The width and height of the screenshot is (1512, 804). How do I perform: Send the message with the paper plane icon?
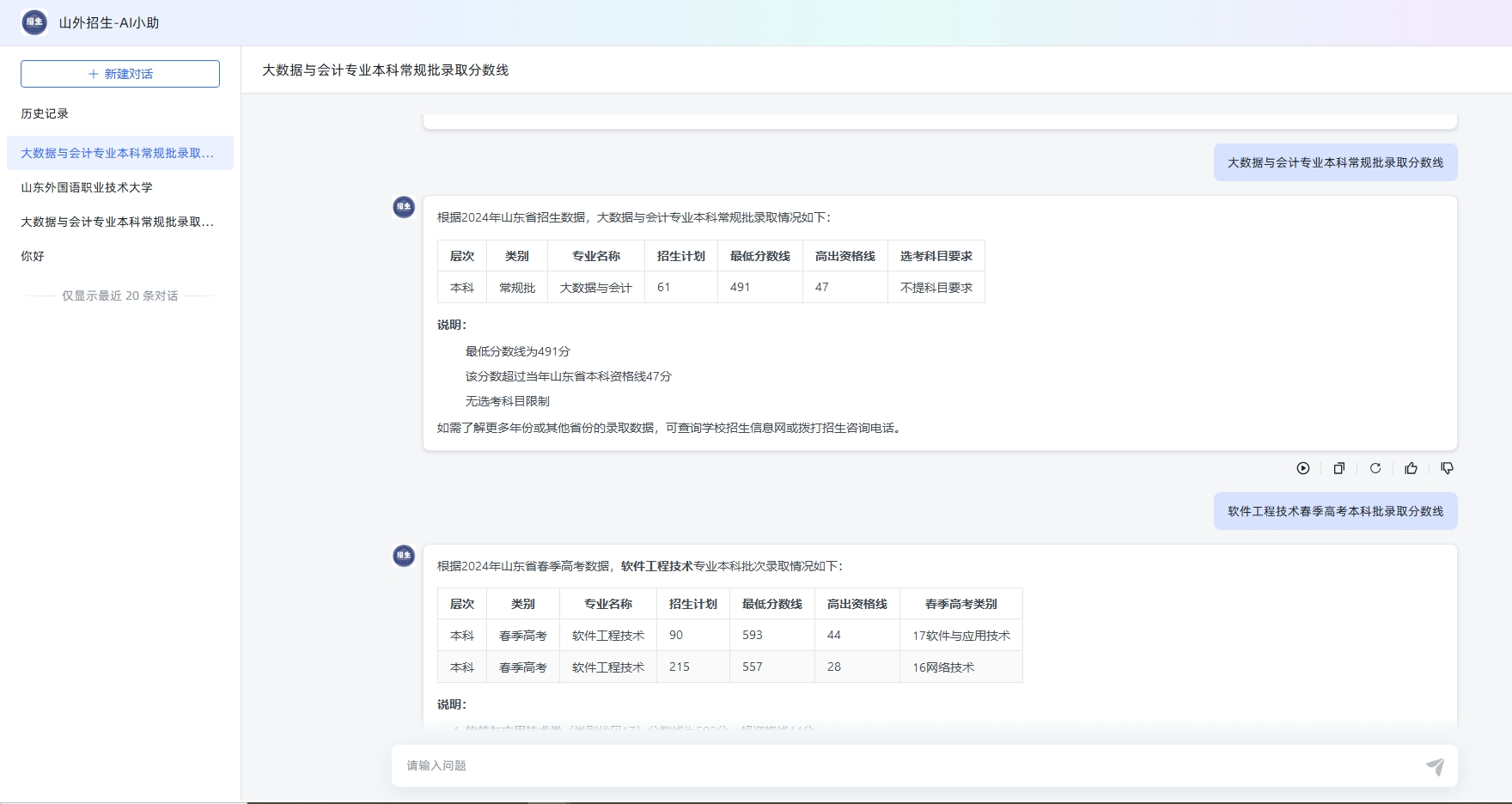(1436, 766)
